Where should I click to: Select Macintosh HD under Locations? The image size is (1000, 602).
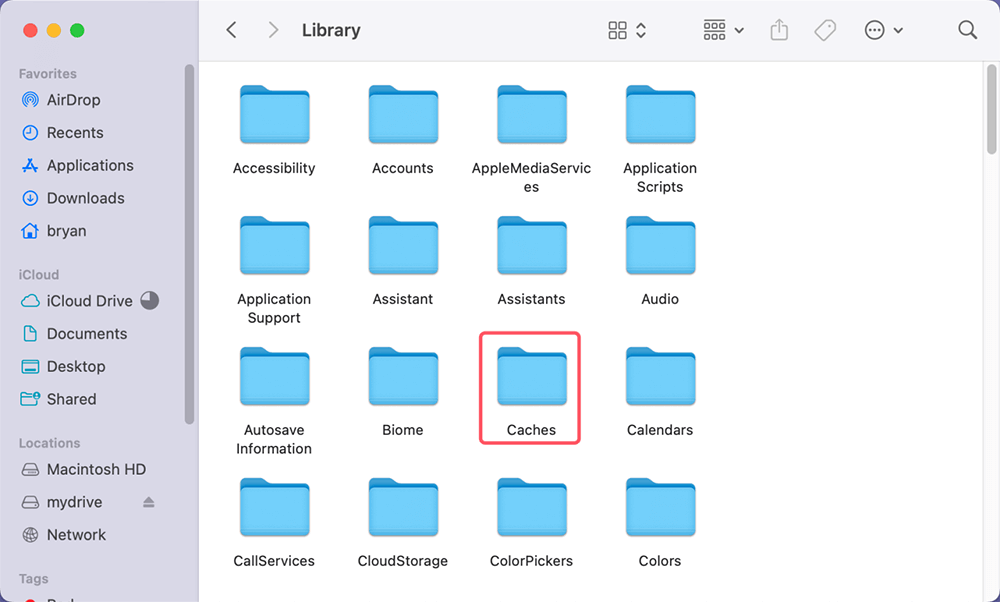[96, 469]
